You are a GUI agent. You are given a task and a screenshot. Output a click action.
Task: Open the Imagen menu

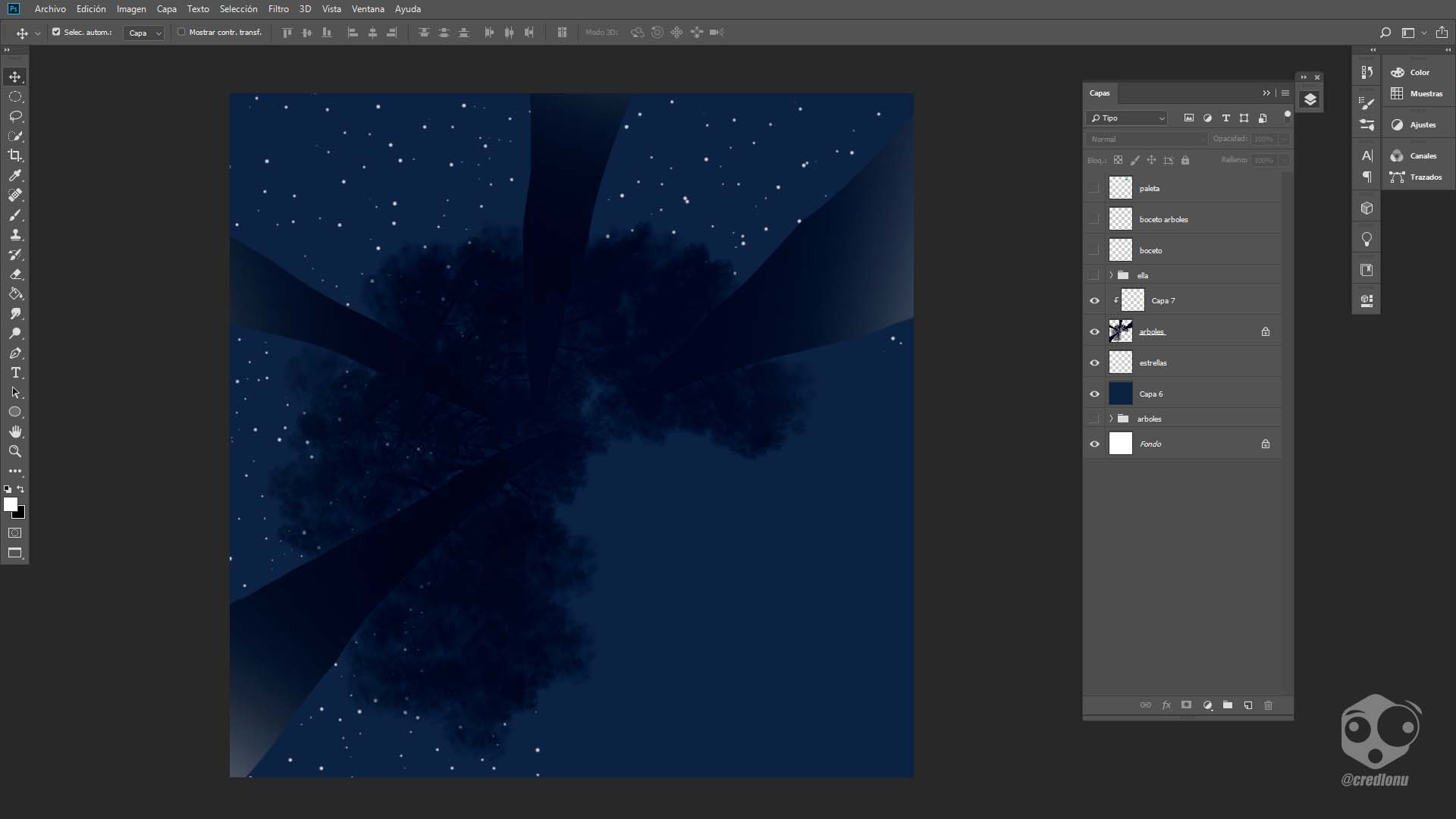point(131,9)
